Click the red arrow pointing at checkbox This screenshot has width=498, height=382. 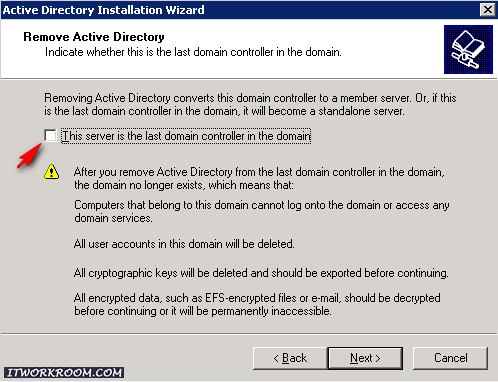coord(29,156)
